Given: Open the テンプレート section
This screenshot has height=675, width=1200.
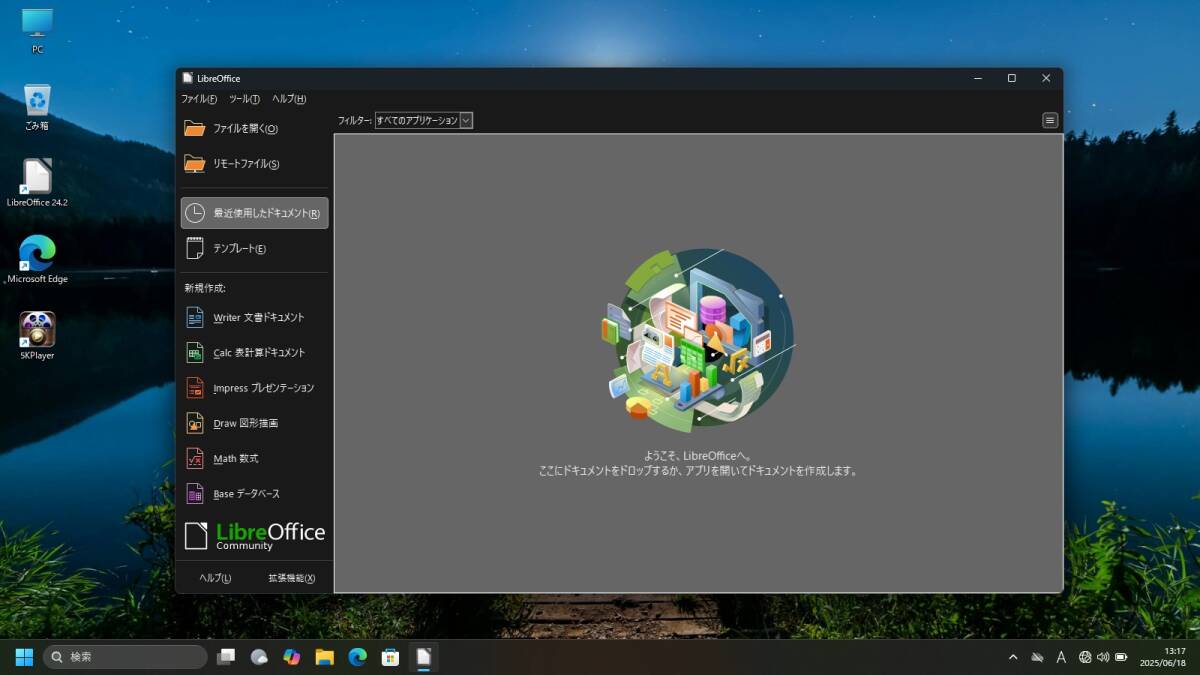Looking at the screenshot, I should click(x=254, y=249).
